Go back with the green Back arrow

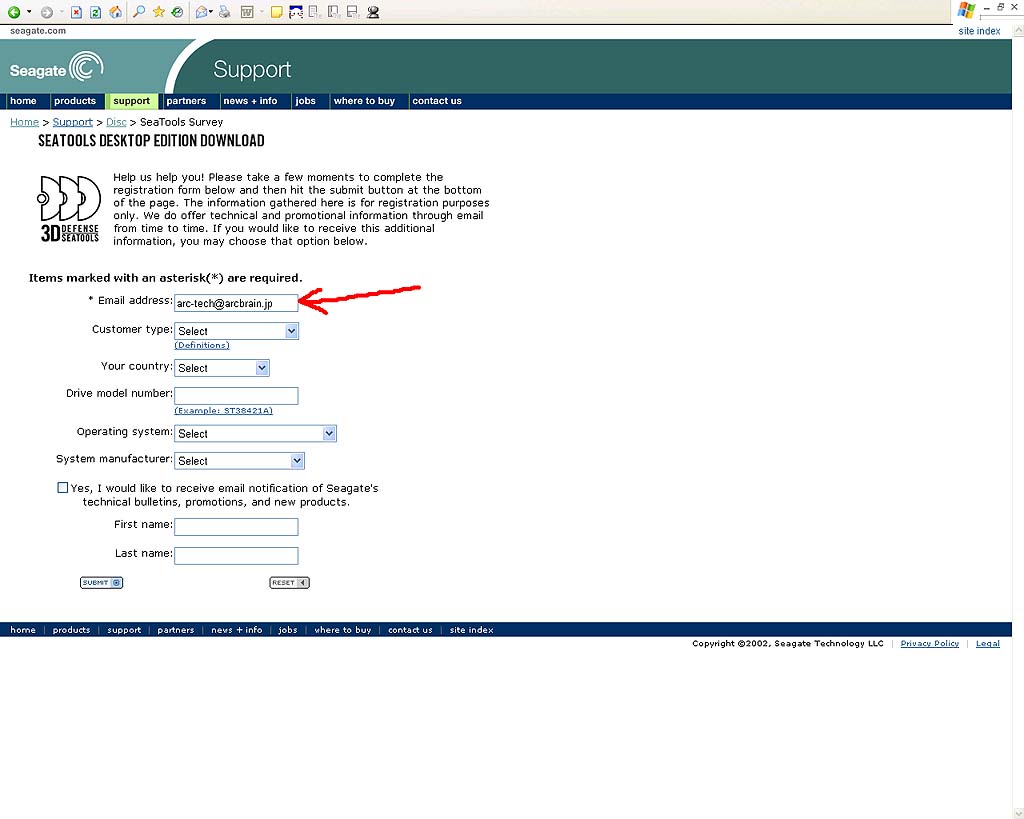click(x=14, y=12)
